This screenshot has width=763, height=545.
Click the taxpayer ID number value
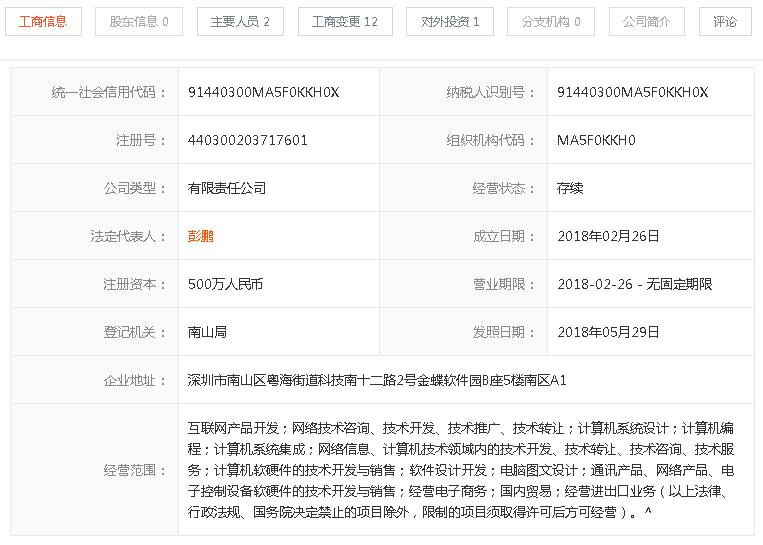pos(632,92)
